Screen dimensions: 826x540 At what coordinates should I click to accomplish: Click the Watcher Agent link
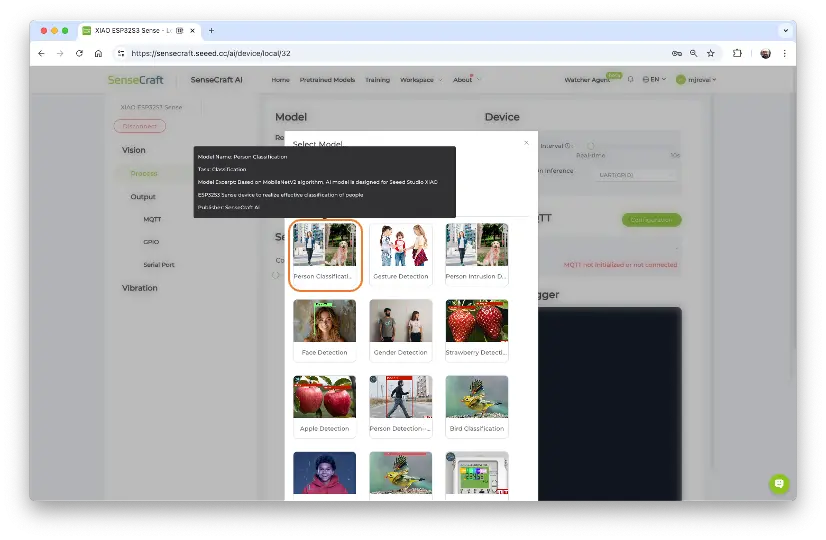(x=586, y=80)
